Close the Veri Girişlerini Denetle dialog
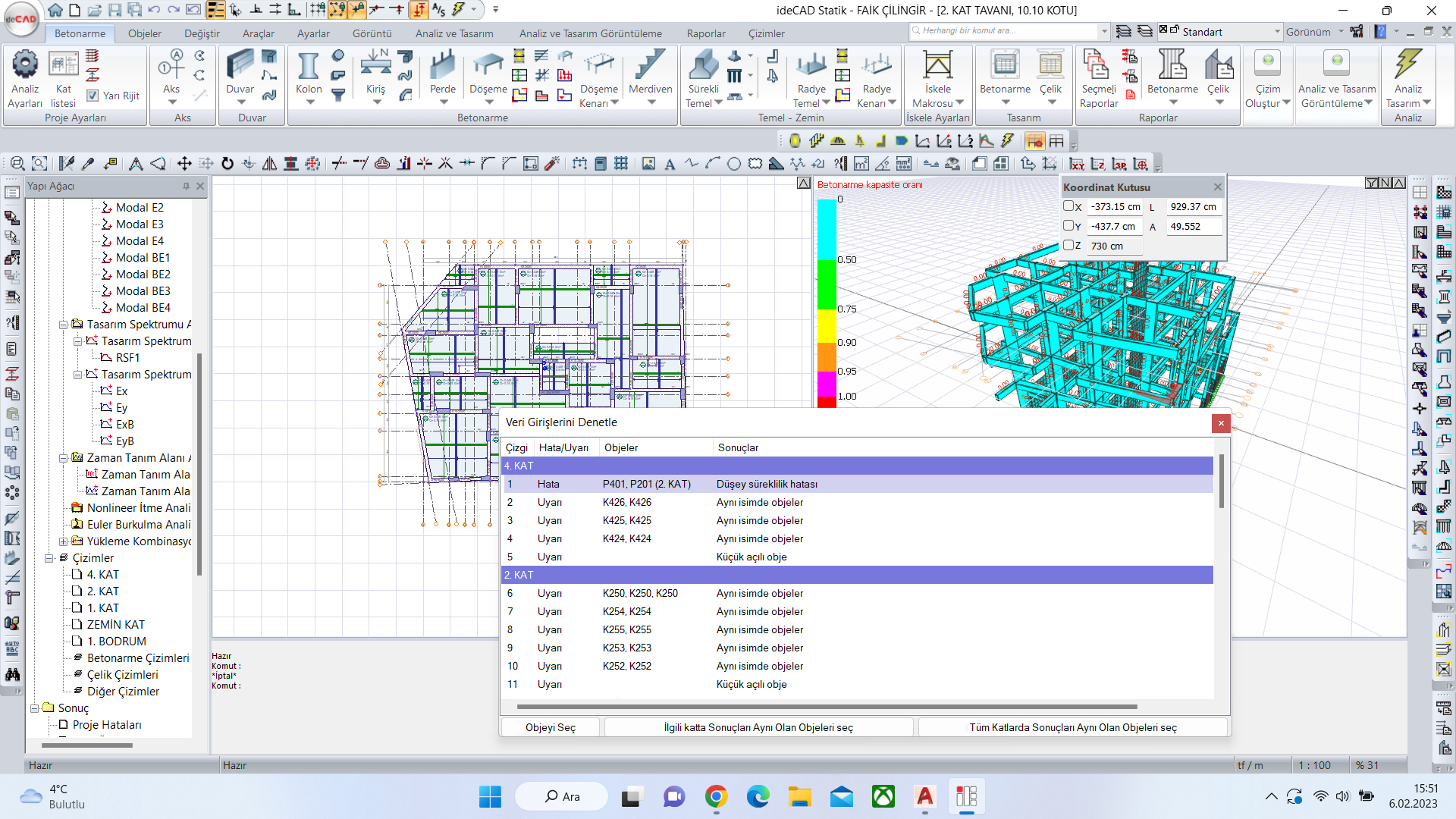This screenshot has width=1456, height=819. [1221, 423]
